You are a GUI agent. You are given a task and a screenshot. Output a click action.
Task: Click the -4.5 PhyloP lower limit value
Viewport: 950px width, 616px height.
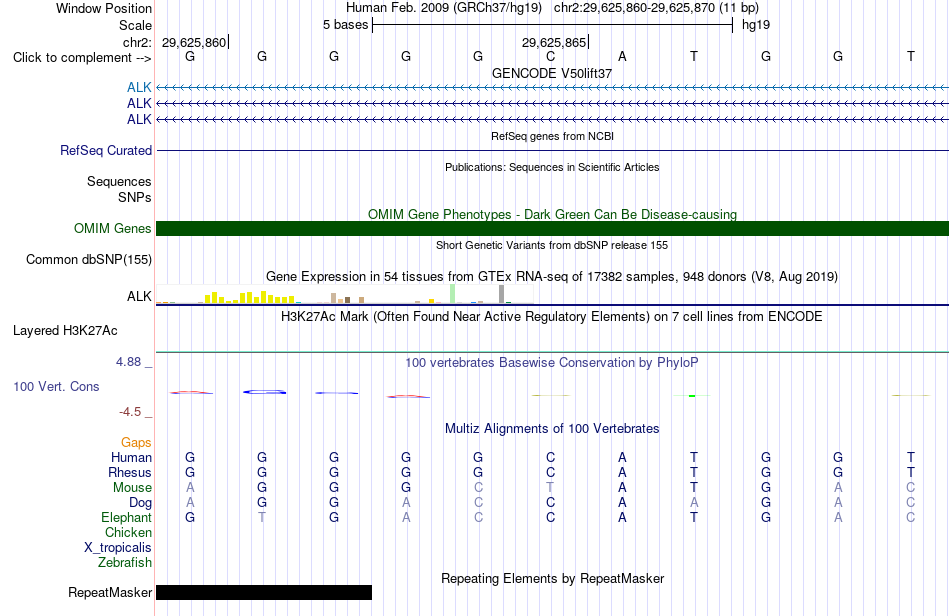tap(130, 412)
